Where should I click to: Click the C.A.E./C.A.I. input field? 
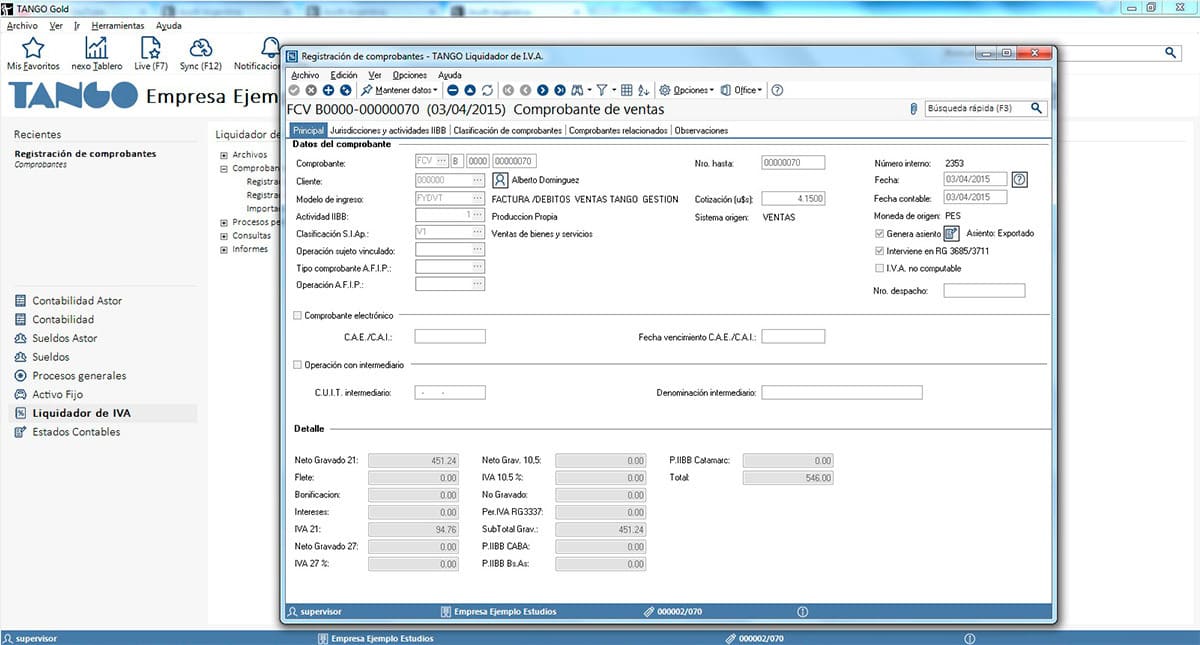pos(450,337)
